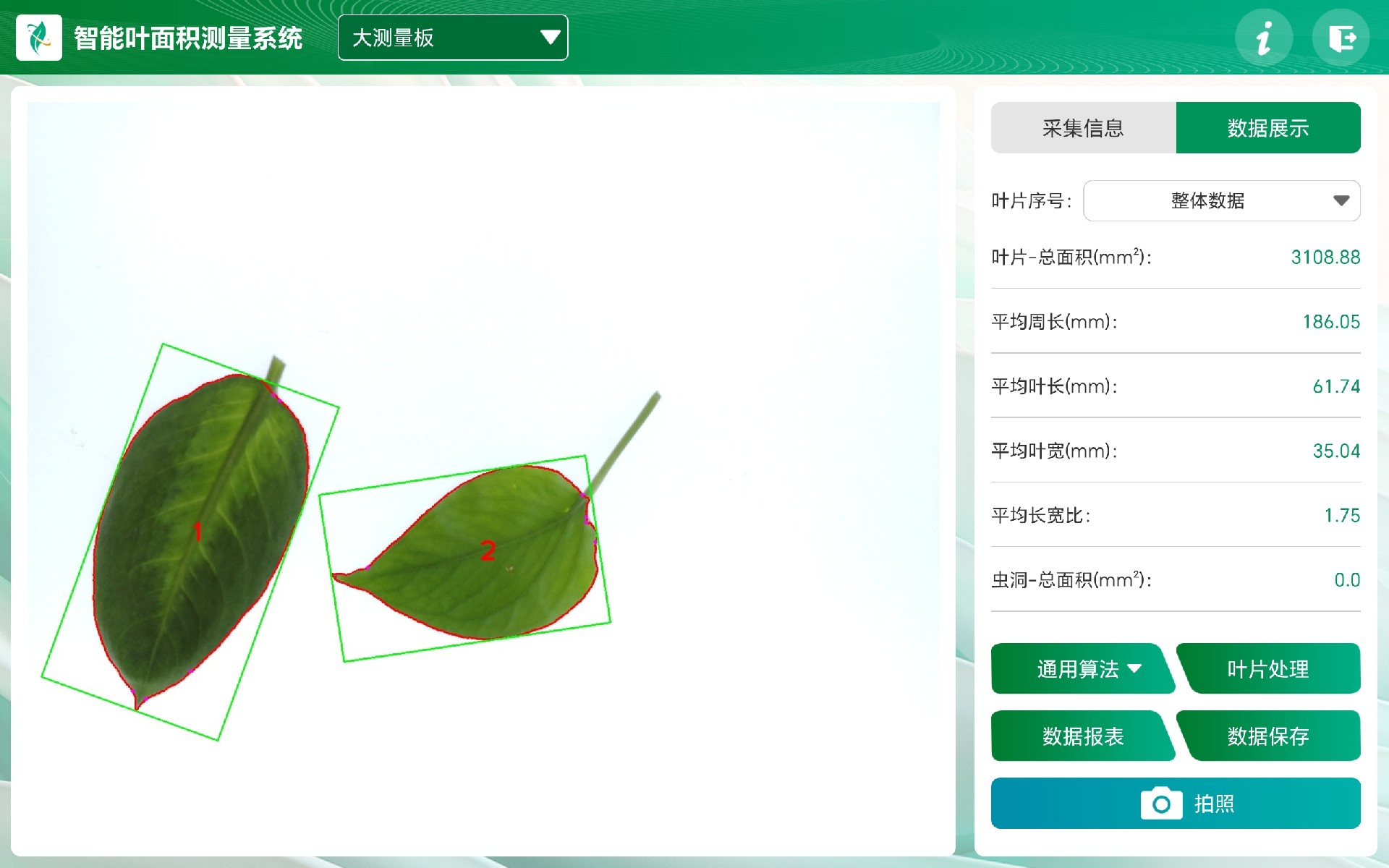Click the camera icon on 拍照 button

click(x=1161, y=803)
